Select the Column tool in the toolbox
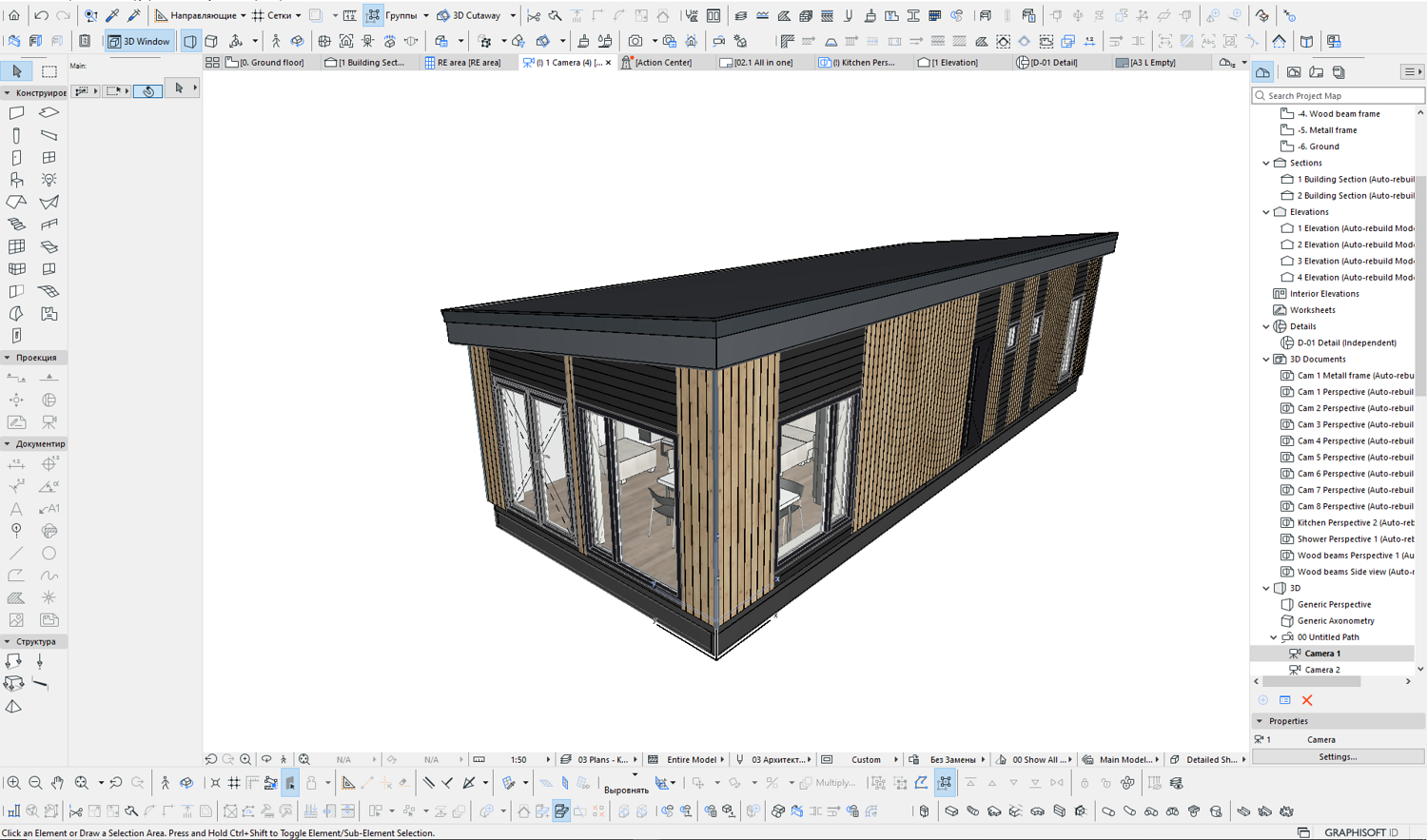 (x=16, y=135)
